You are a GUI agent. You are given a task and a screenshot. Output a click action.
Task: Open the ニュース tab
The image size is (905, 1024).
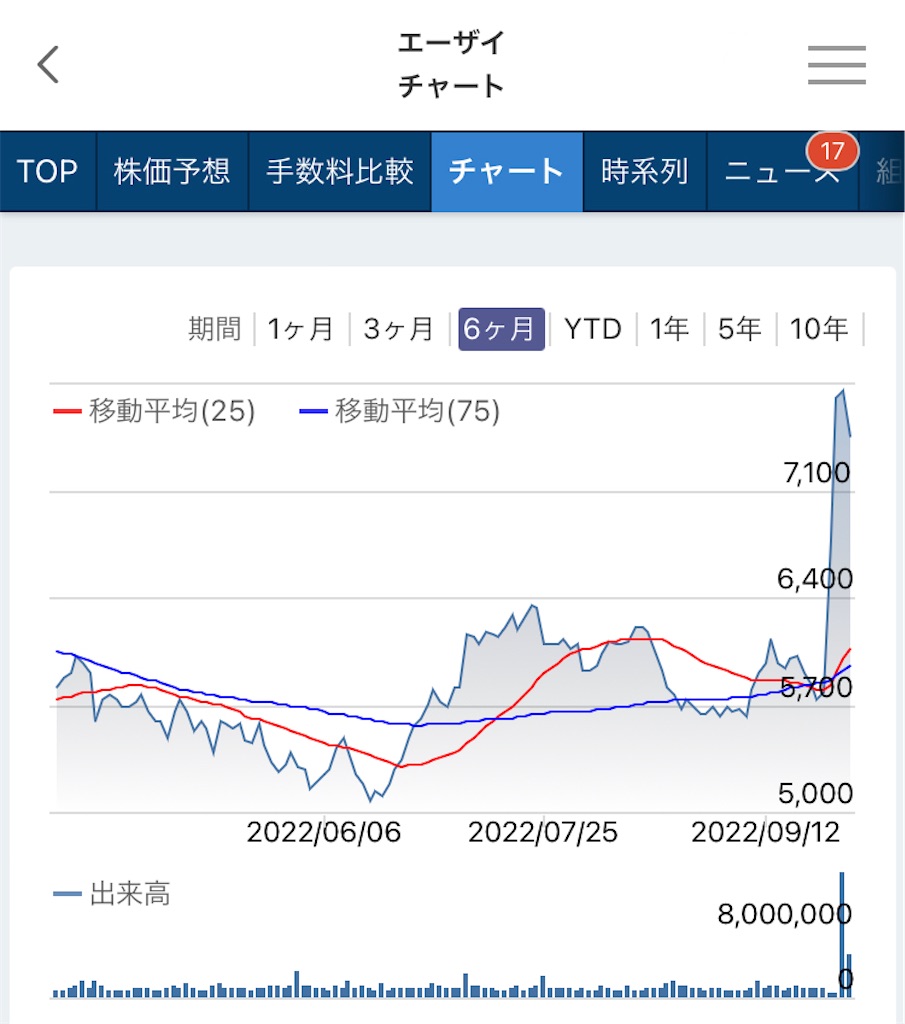coord(782,172)
